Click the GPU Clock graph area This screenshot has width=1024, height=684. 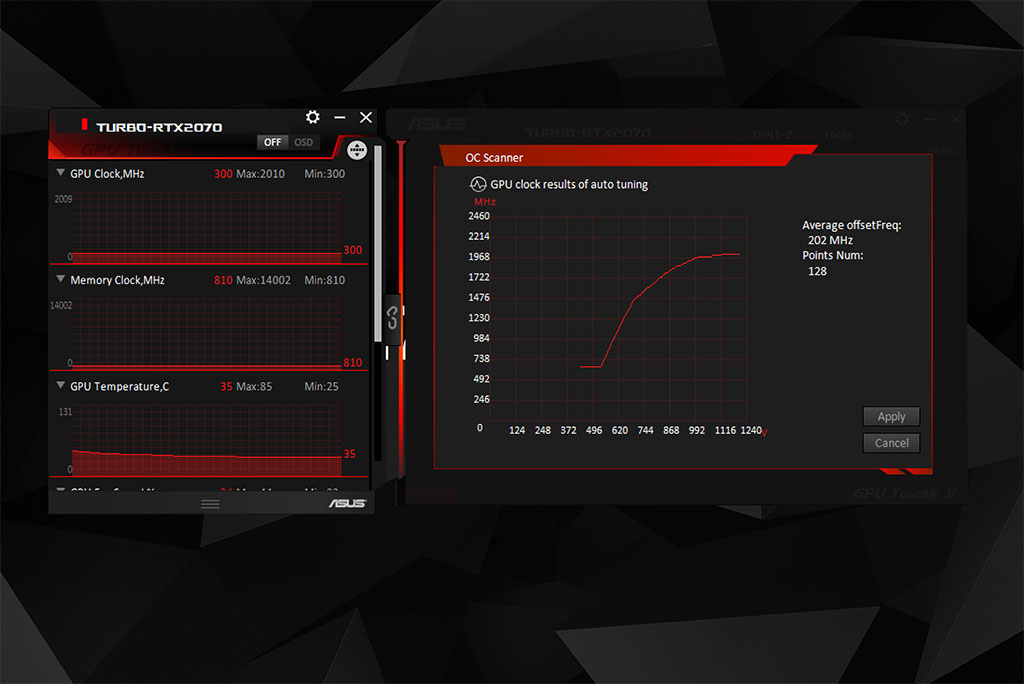pyautogui.click(x=206, y=226)
